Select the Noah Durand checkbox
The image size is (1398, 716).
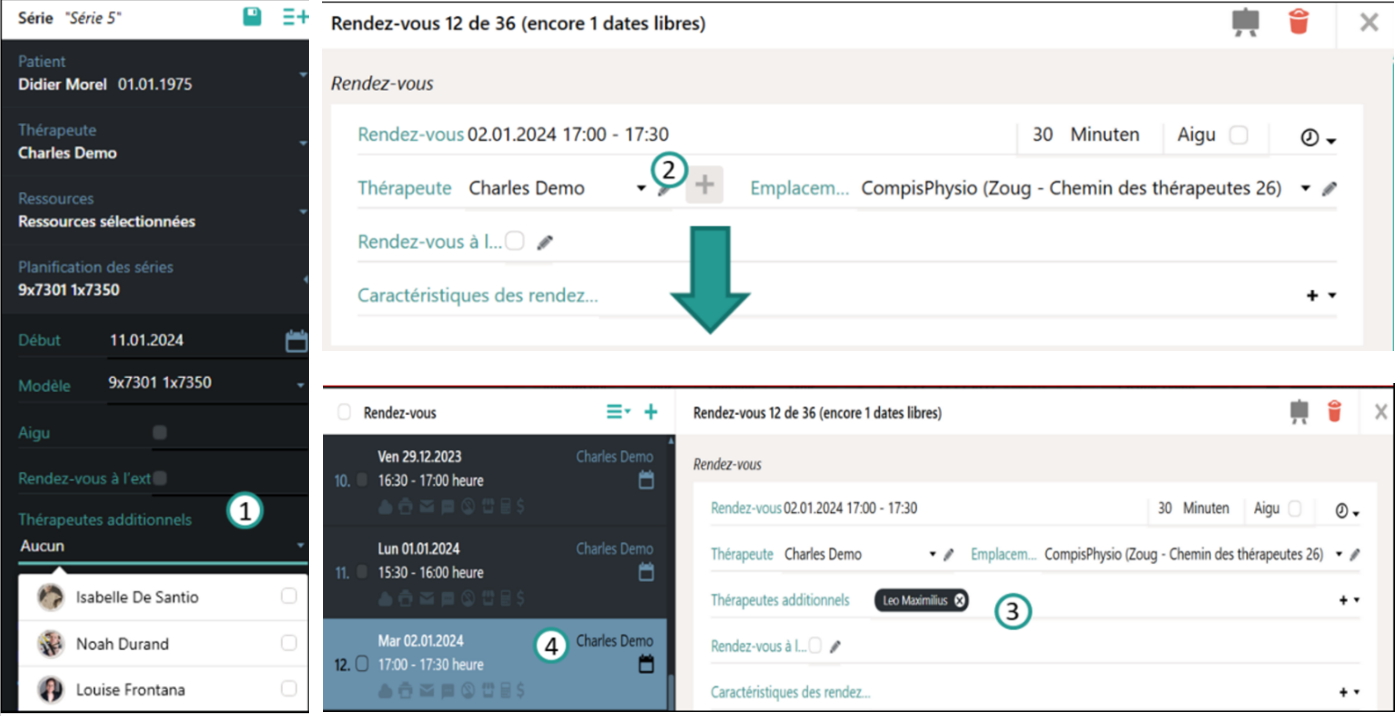pos(289,644)
